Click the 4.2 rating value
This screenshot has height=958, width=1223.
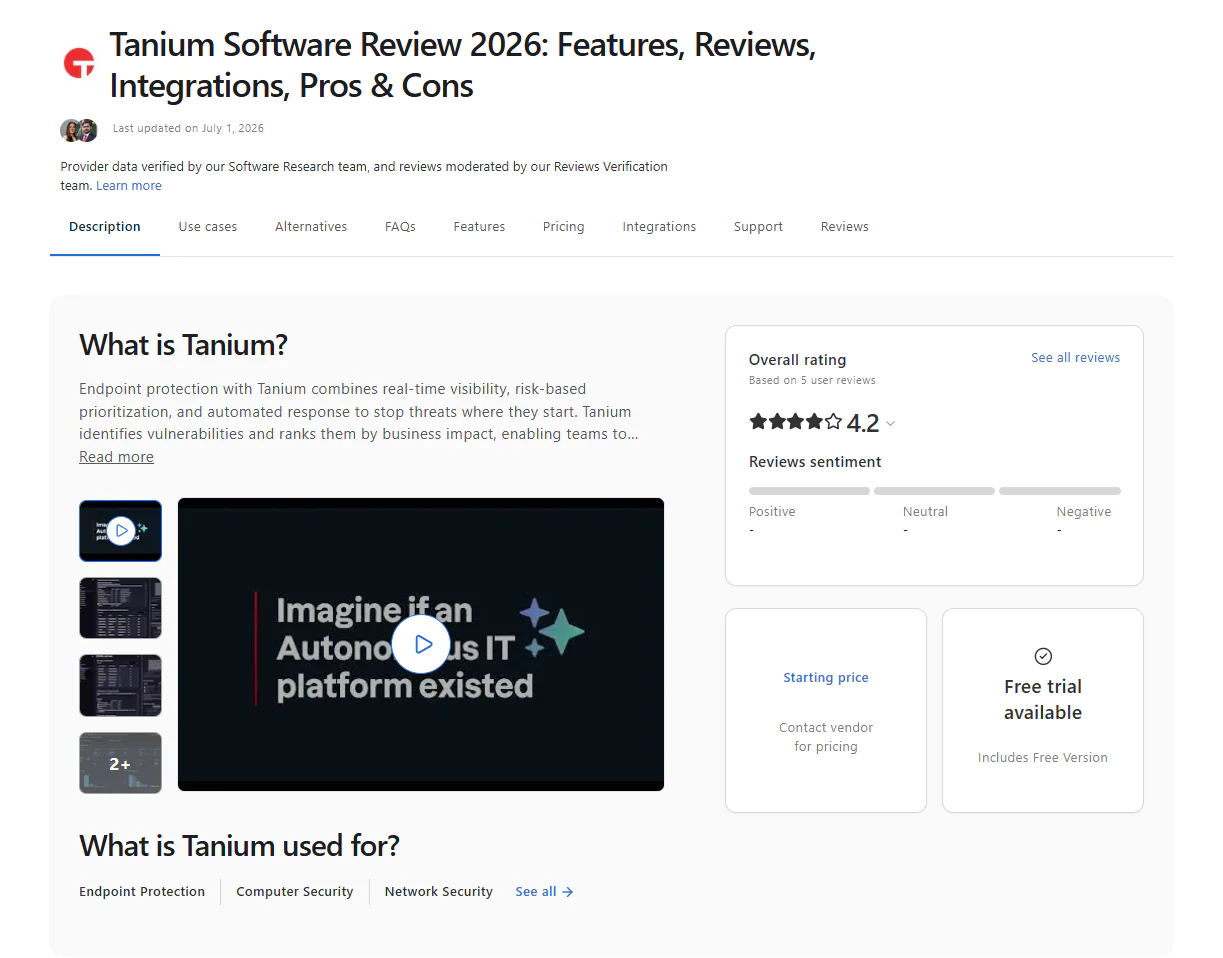(863, 423)
